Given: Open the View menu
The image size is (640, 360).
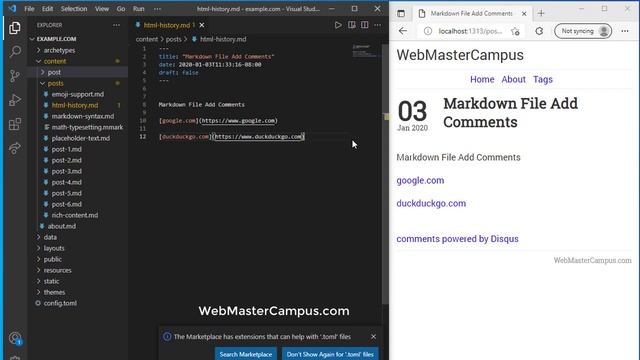Looking at the screenshot, I should click(x=102, y=9).
